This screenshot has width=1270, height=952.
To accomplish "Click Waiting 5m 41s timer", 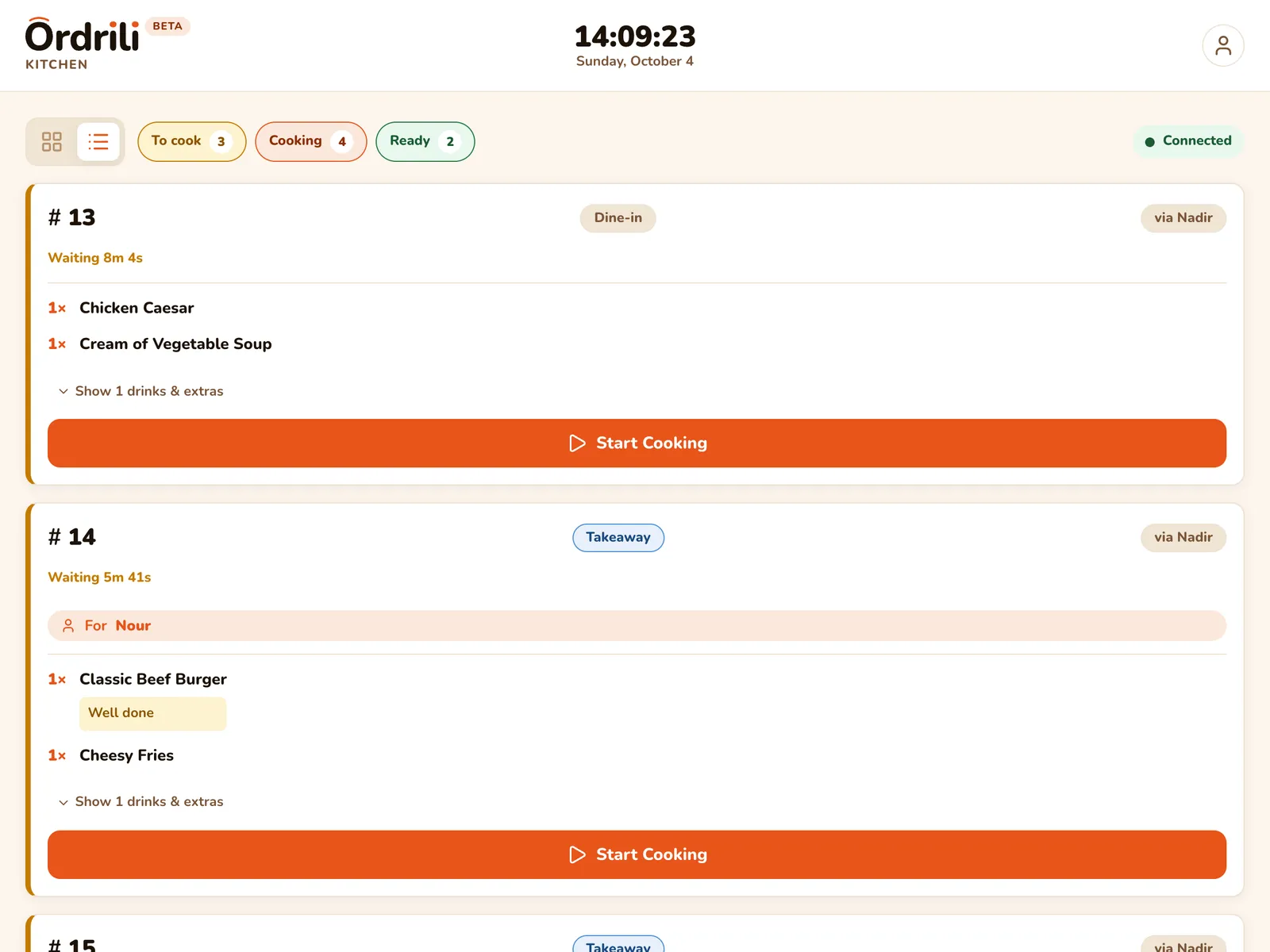I will [99, 578].
